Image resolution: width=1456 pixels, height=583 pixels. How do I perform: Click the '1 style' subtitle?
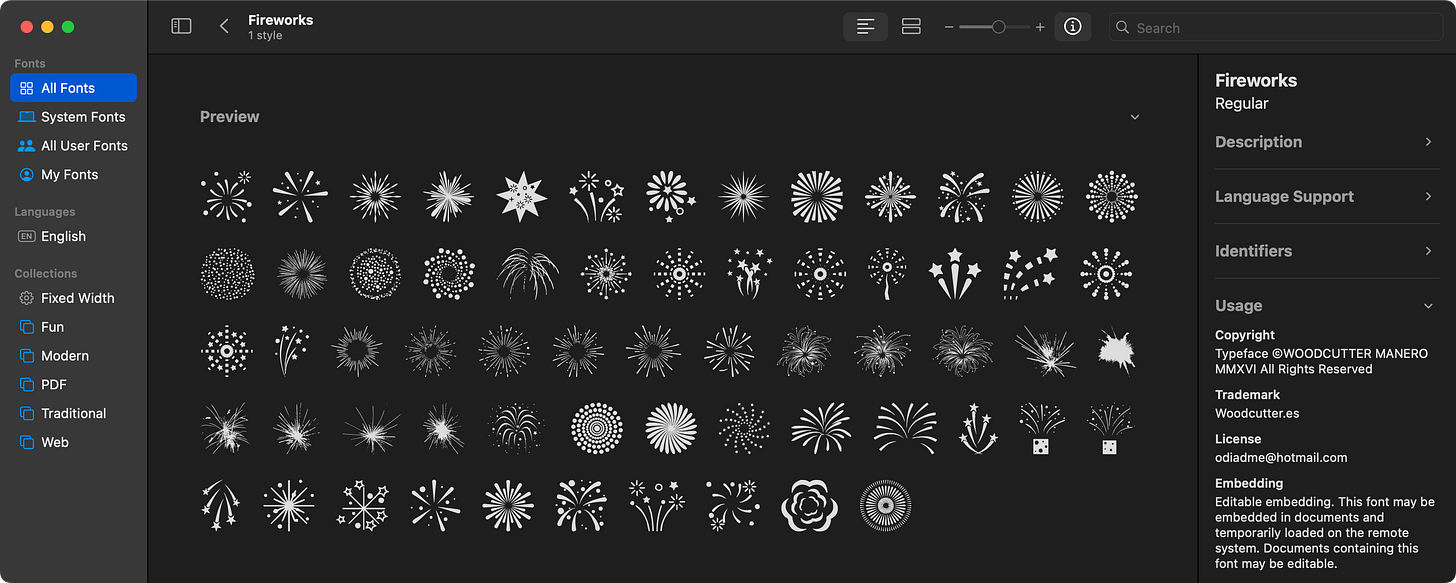[265, 36]
